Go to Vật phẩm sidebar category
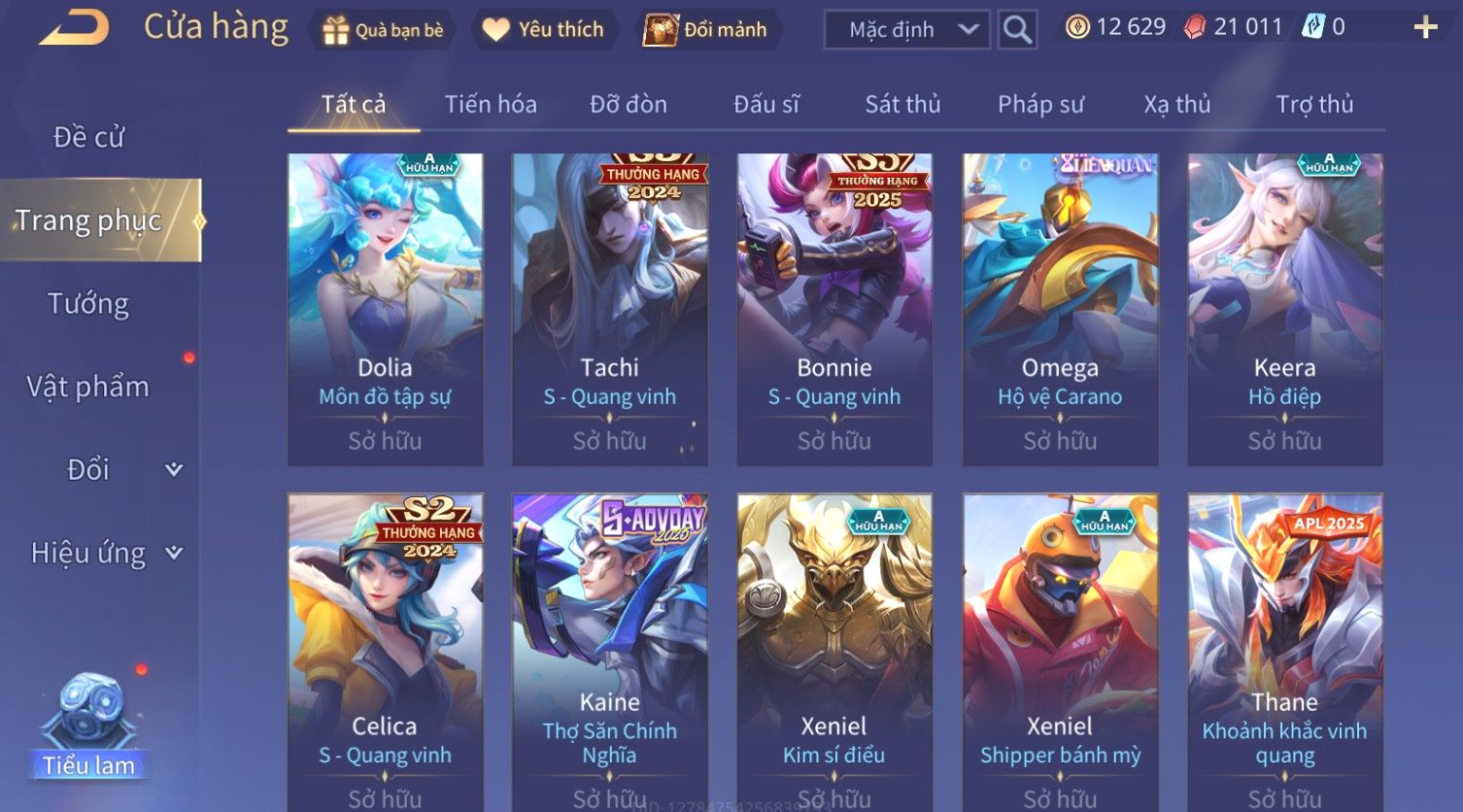1463x812 pixels. (87, 387)
